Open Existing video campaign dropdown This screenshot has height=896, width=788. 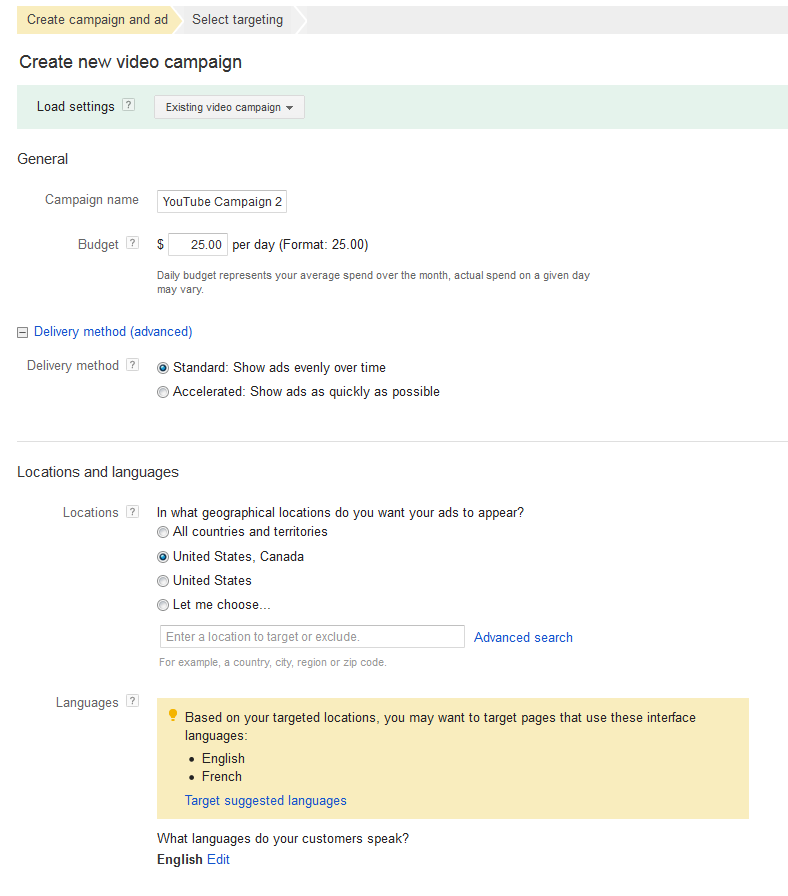point(229,107)
